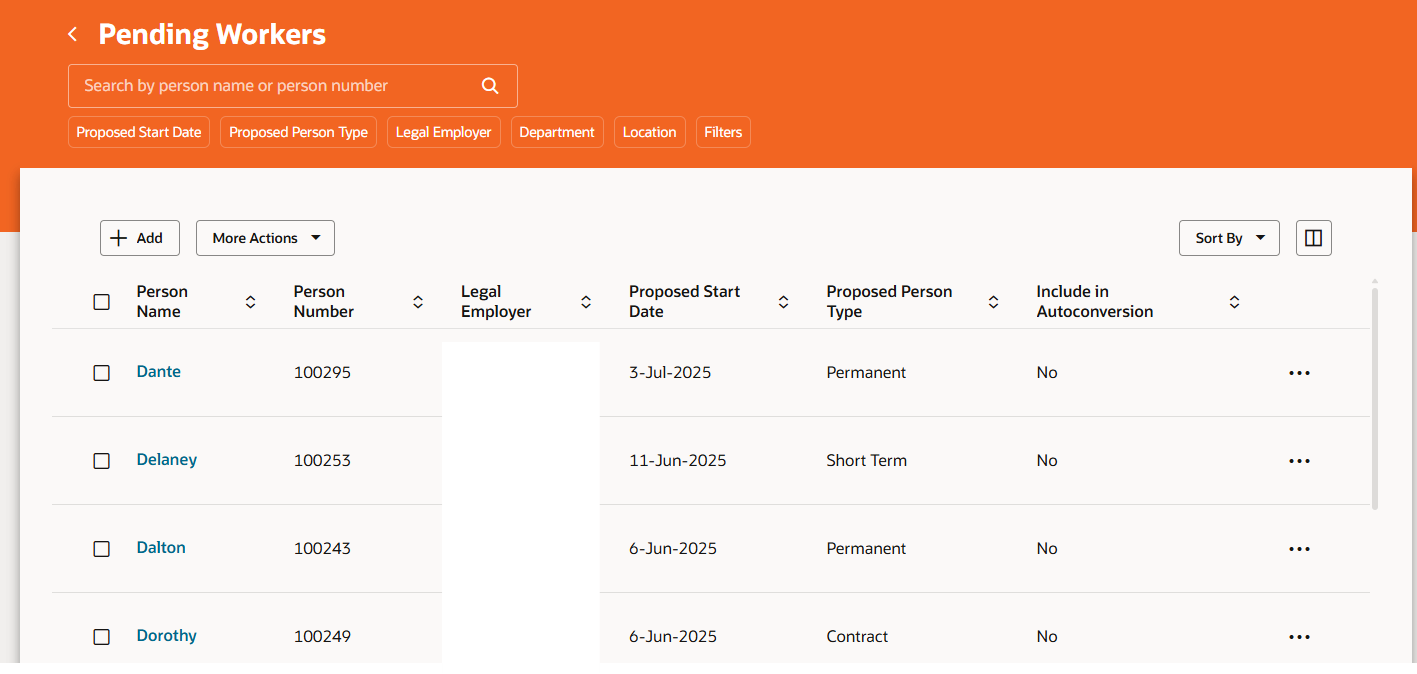Click the table's vertical scrollbar

tap(1375, 398)
